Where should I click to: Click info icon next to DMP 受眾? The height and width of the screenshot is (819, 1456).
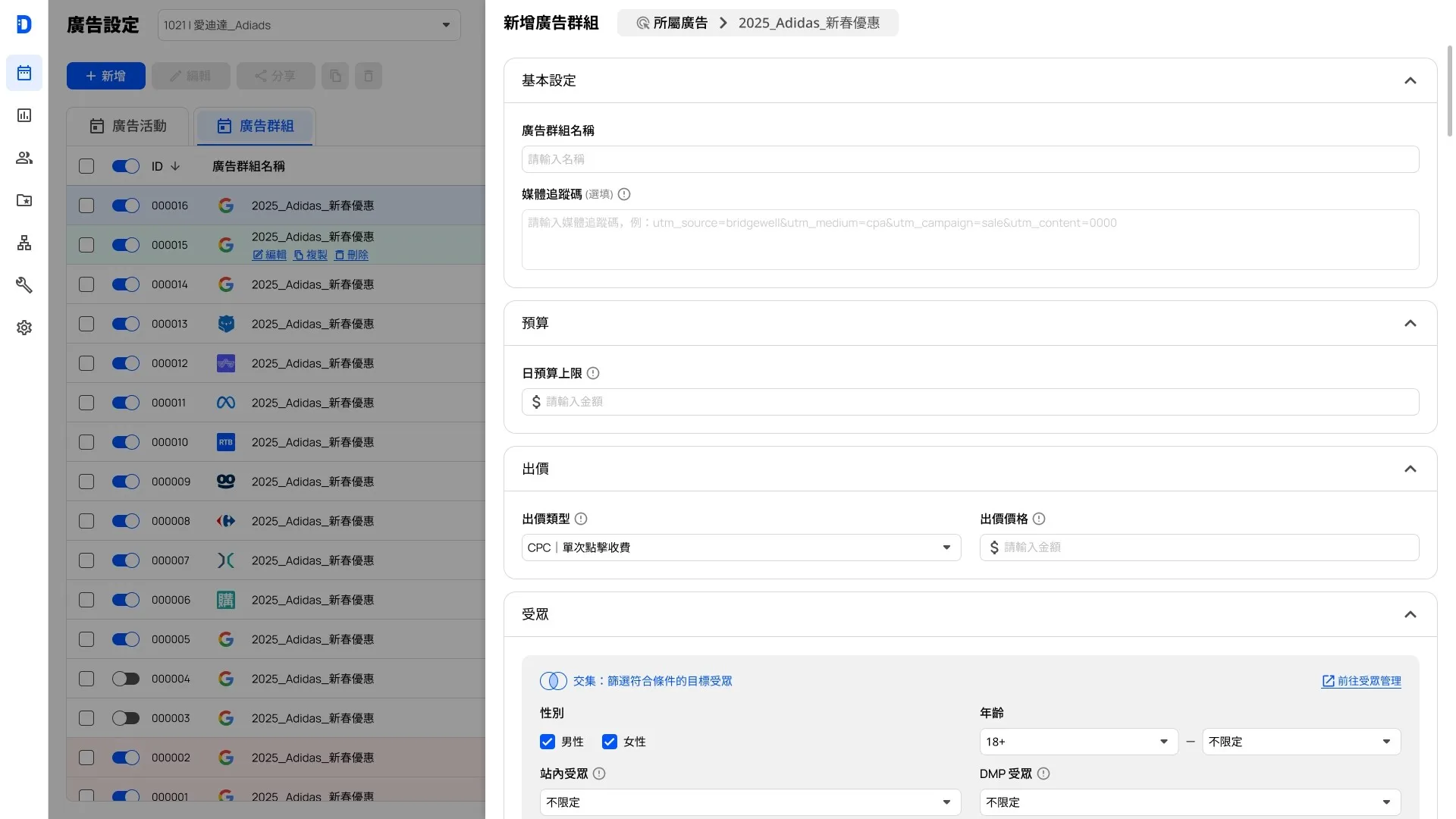(x=1043, y=773)
